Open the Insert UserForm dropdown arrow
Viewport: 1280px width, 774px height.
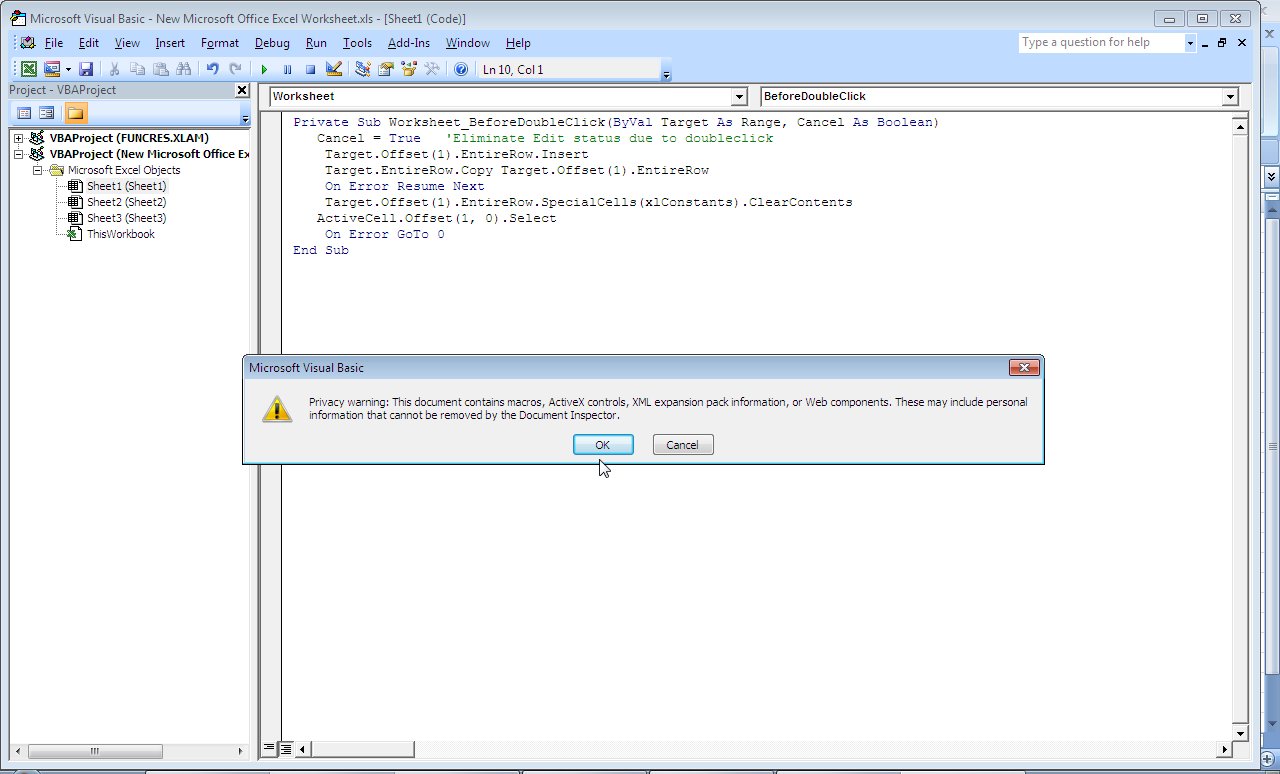(68, 69)
